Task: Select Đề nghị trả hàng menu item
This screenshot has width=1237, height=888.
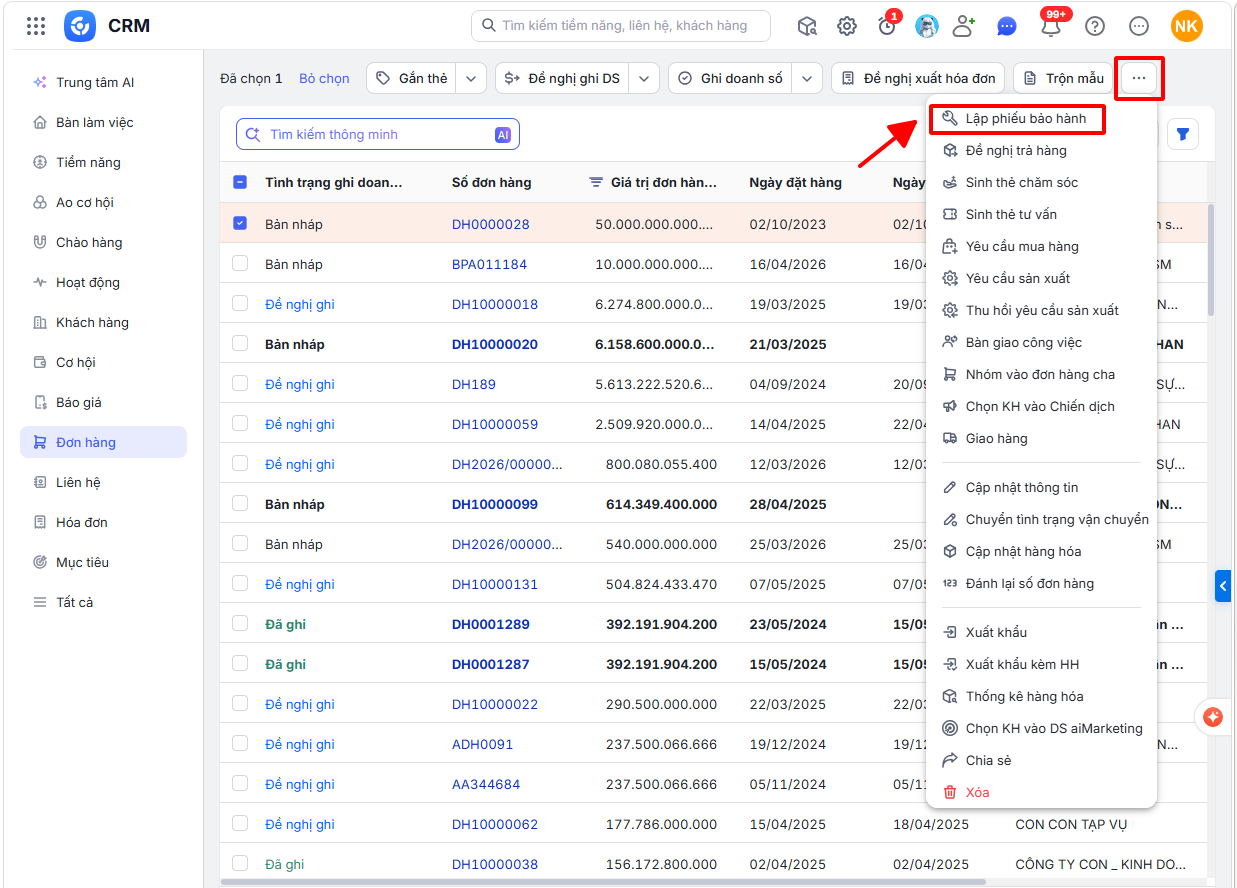Action: (x=1041, y=151)
